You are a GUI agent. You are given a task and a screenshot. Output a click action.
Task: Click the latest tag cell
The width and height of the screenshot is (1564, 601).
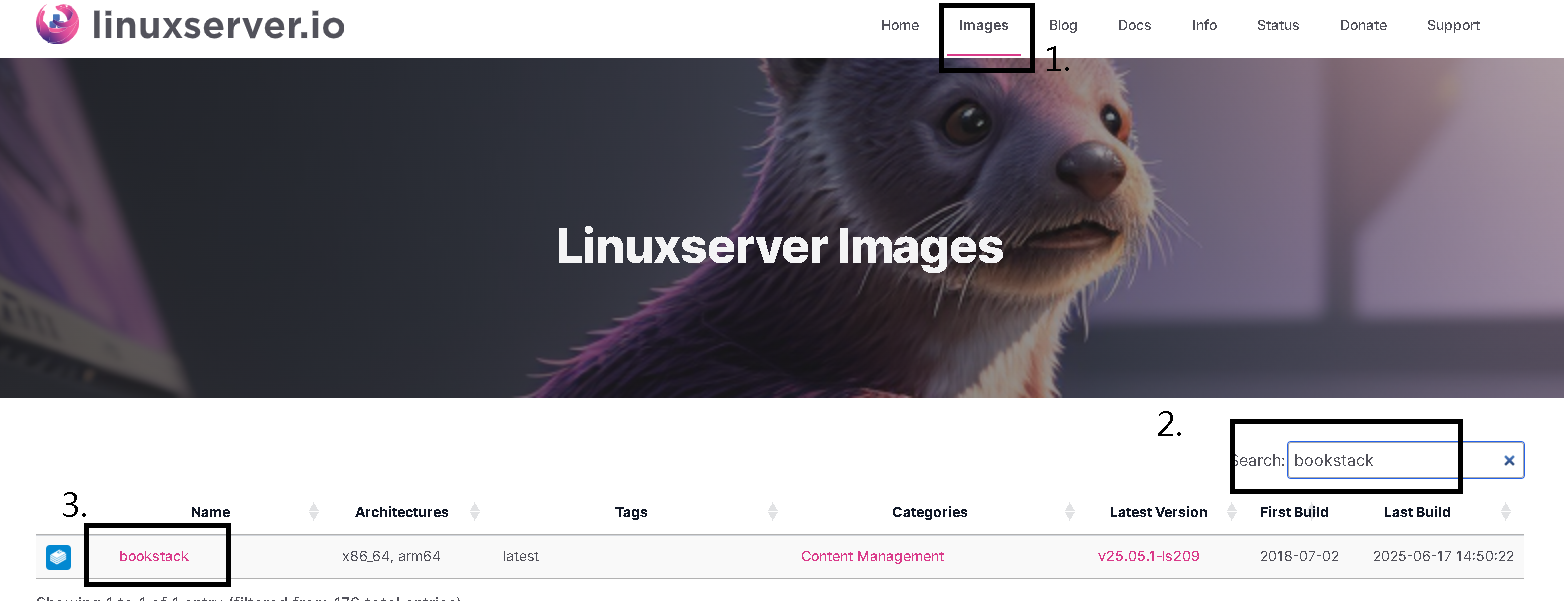(x=521, y=556)
